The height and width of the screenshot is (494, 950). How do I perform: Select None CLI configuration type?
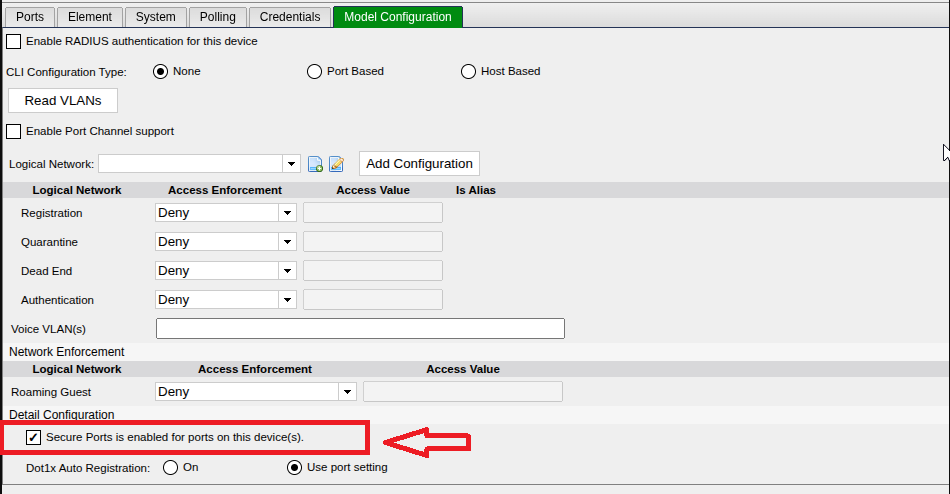[160, 72]
